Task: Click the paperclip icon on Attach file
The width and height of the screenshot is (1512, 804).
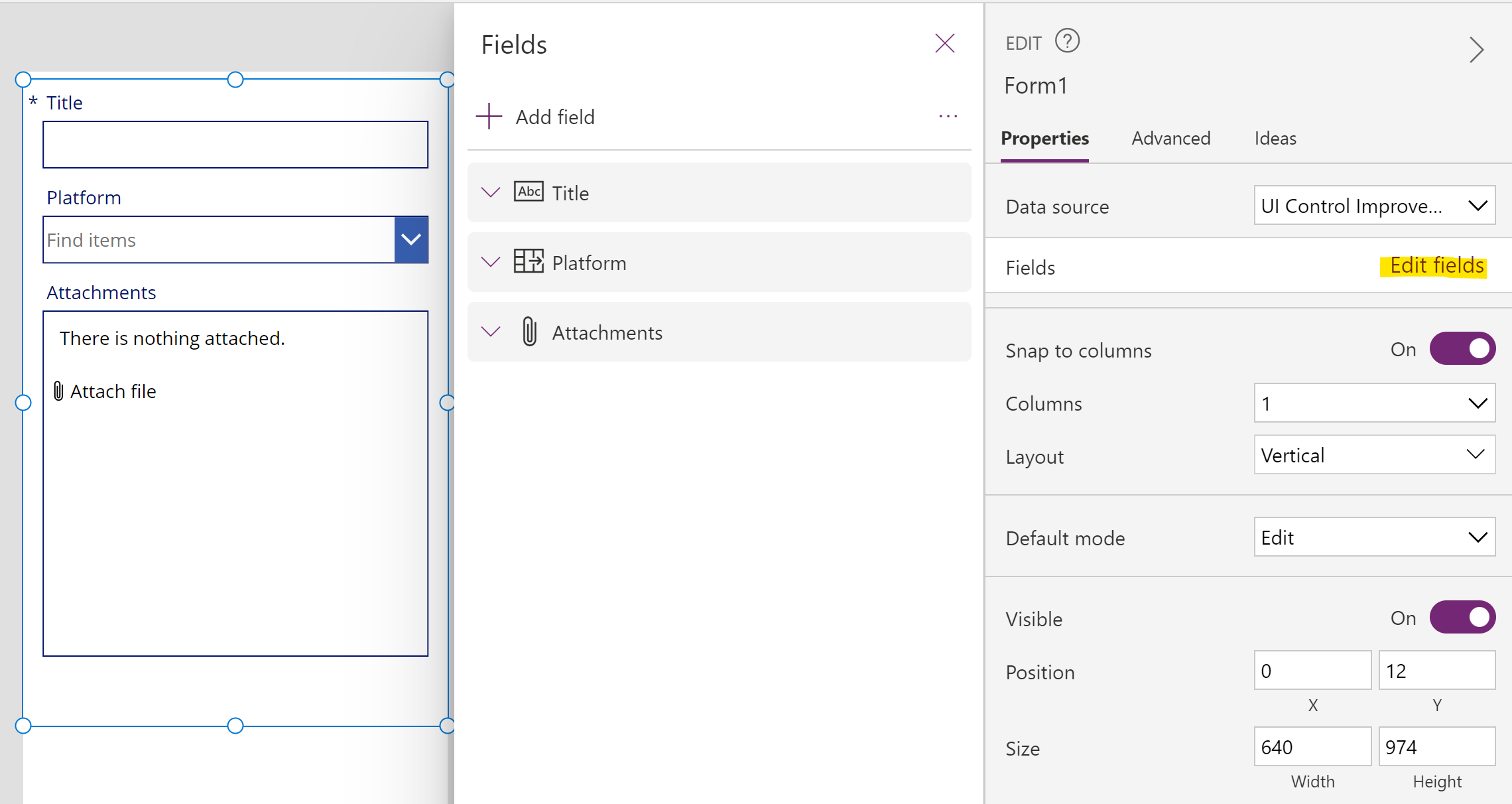Action: click(x=60, y=391)
